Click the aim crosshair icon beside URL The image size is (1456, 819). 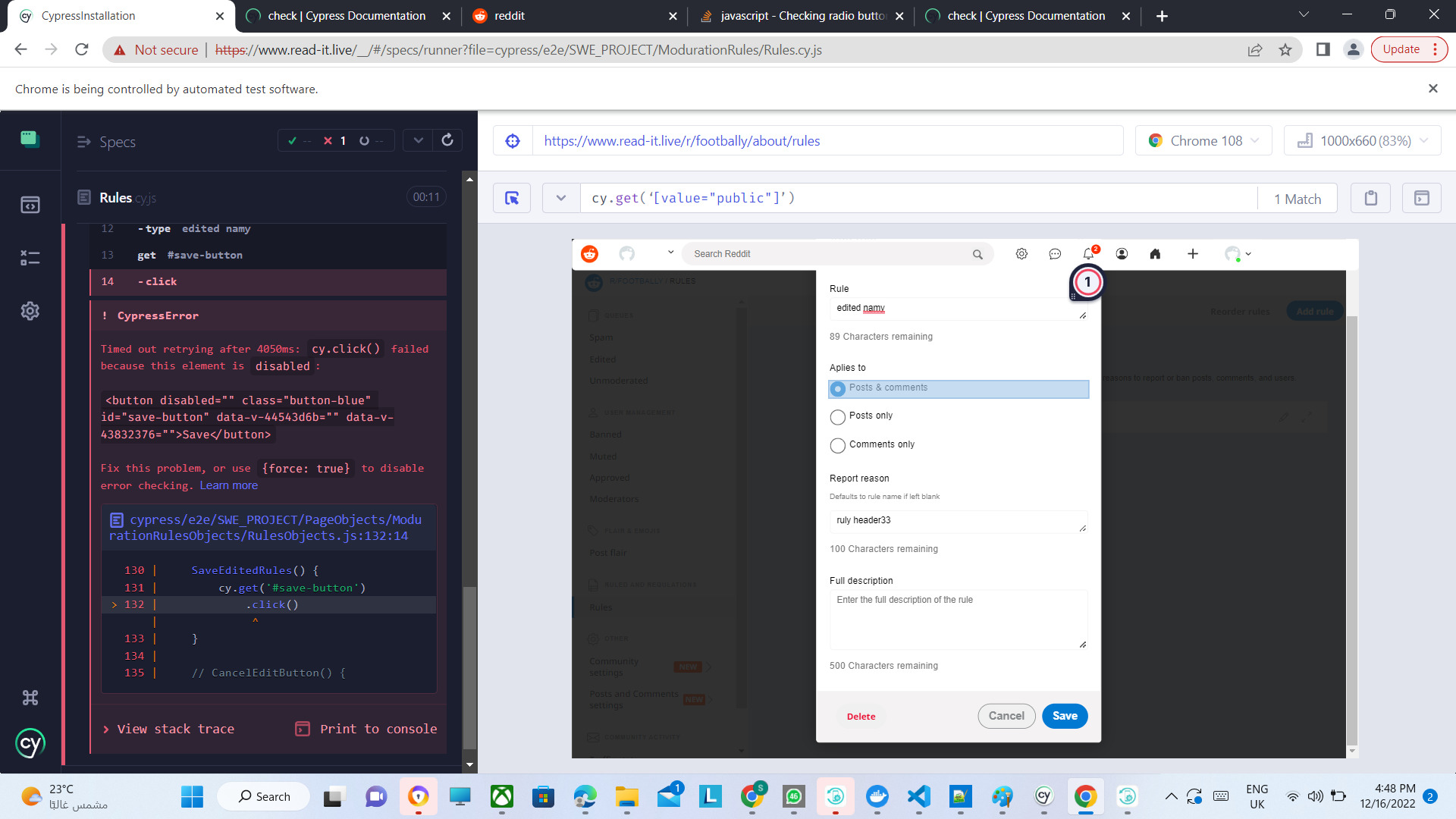pyautogui.click(x=513, y=141)
